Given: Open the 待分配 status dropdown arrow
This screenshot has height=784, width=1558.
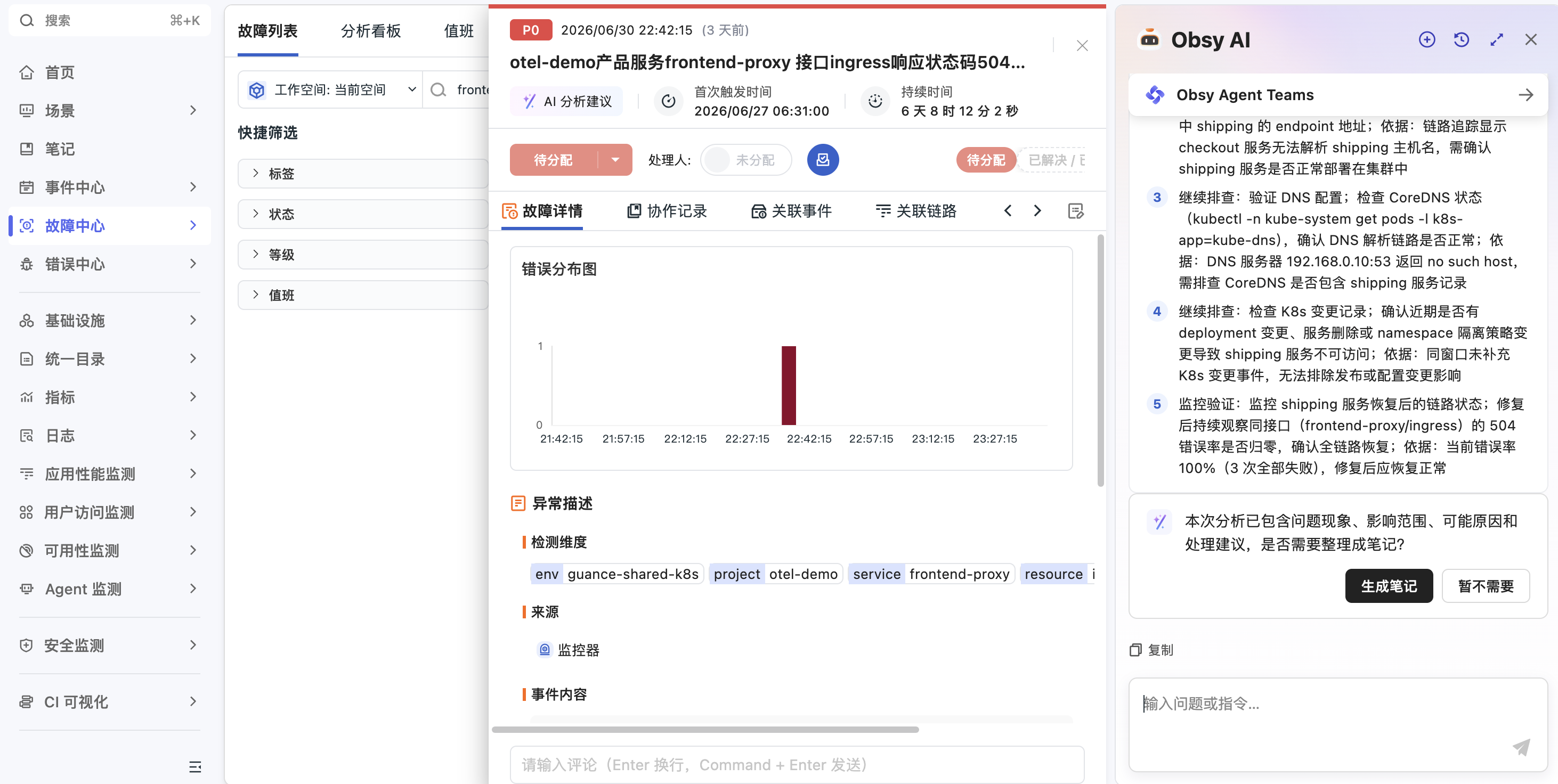Looking at the screenshot, I should 615,160.
